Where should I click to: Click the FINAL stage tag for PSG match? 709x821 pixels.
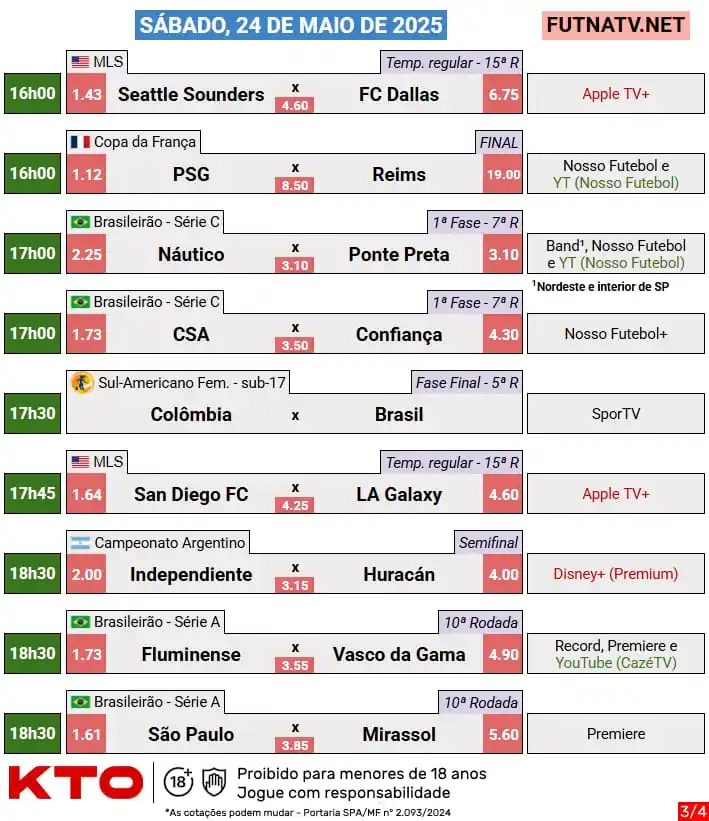(x=498, y=142)
